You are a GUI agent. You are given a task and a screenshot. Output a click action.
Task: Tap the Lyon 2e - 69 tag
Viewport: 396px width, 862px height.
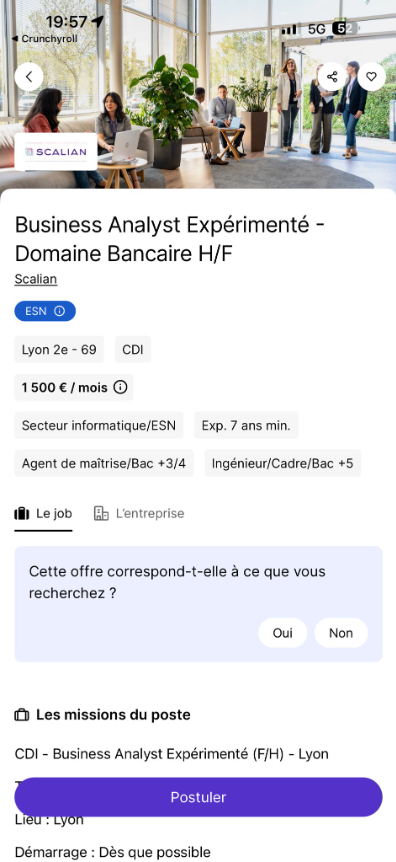(x=59, y=350)
